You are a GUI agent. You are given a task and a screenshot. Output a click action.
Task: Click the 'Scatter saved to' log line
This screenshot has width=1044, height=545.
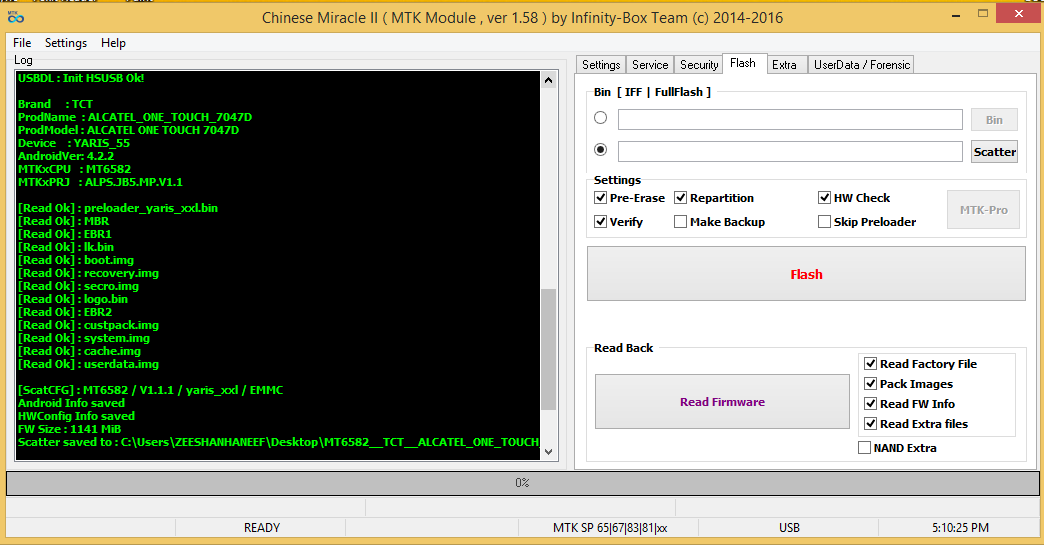tap(278, 442)
